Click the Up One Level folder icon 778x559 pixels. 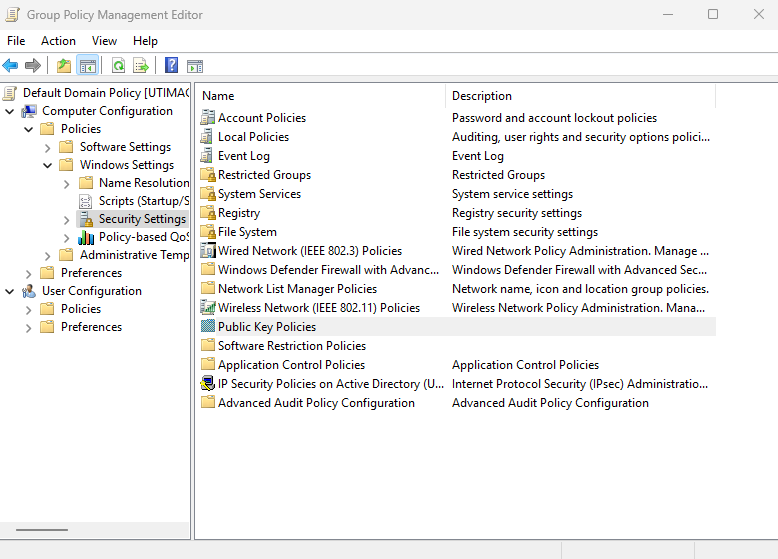click(x=64, y=66)
